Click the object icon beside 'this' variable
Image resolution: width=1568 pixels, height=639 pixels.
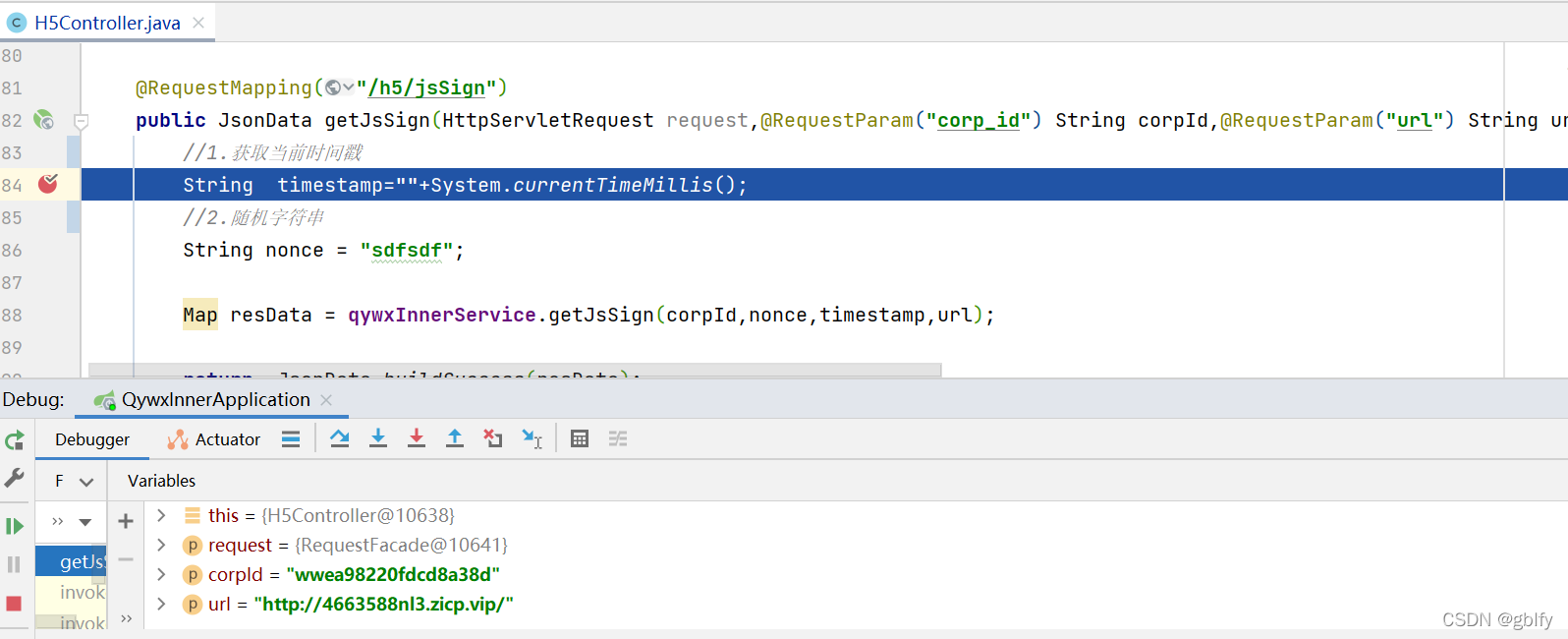193,515
